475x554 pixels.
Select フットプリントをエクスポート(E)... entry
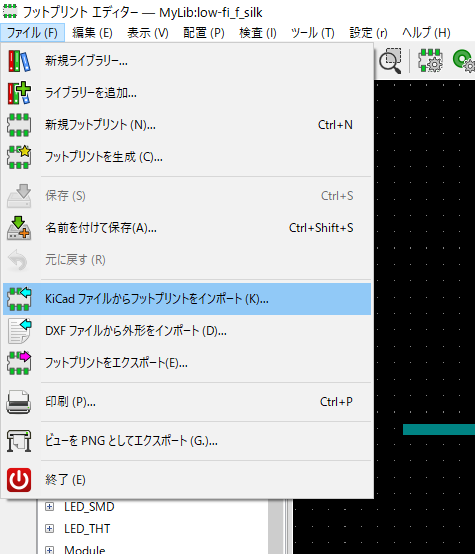187,363
